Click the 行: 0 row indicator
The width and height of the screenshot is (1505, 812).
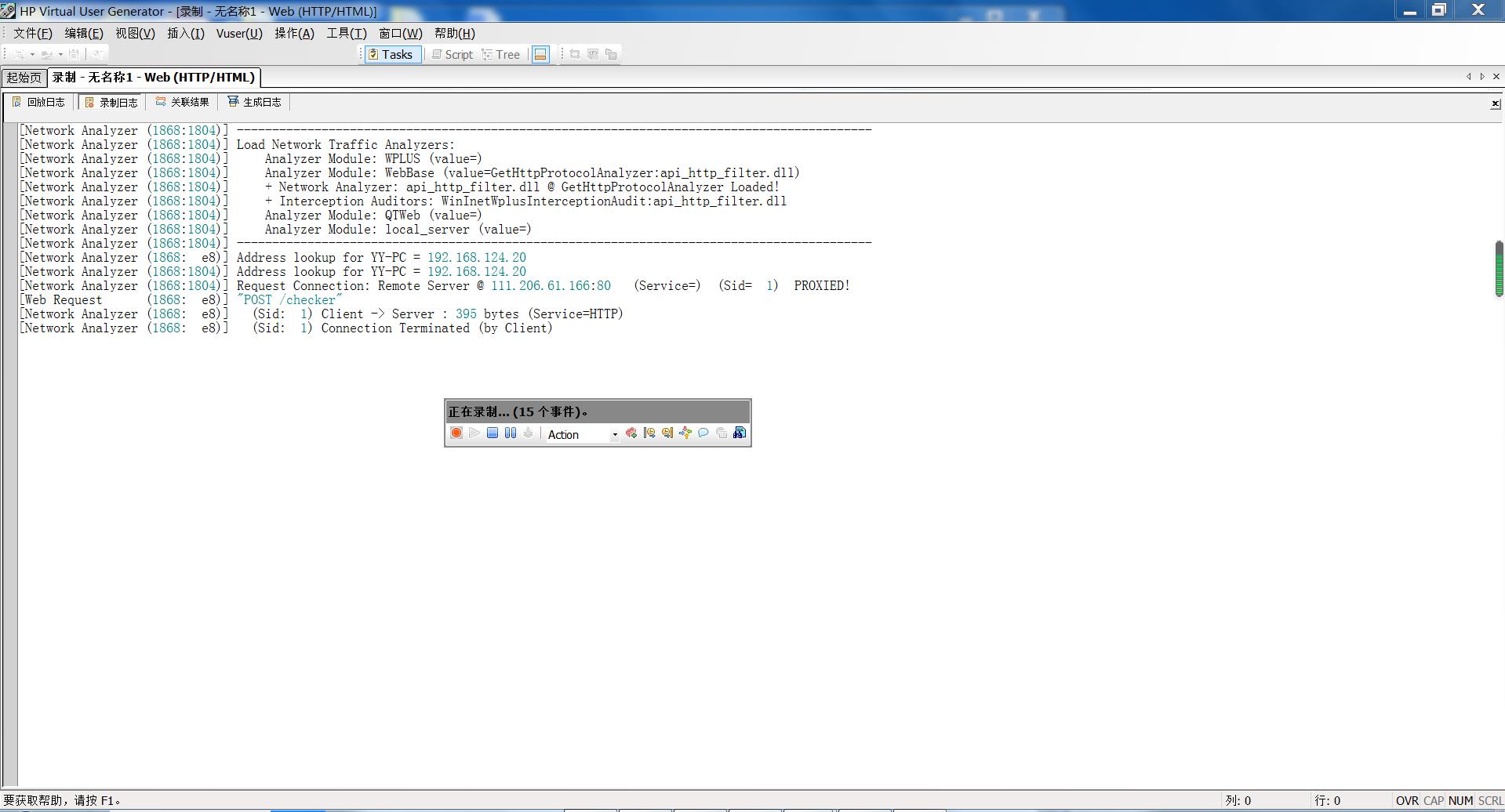[x=1328, y=800]
